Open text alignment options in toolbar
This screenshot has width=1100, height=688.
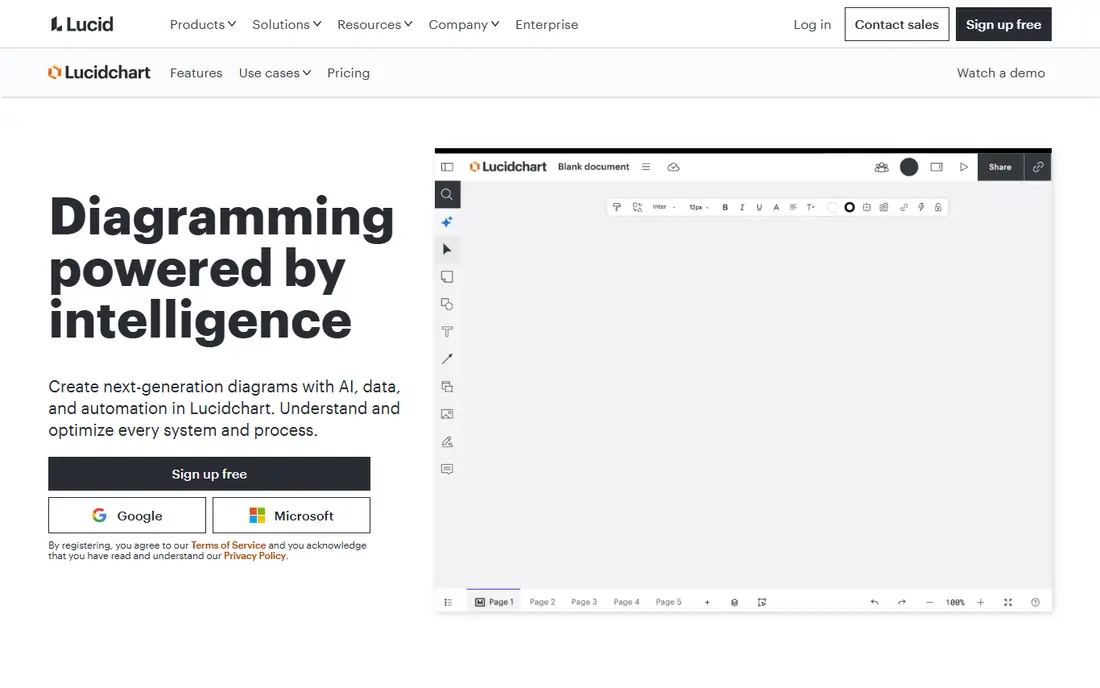793,207
